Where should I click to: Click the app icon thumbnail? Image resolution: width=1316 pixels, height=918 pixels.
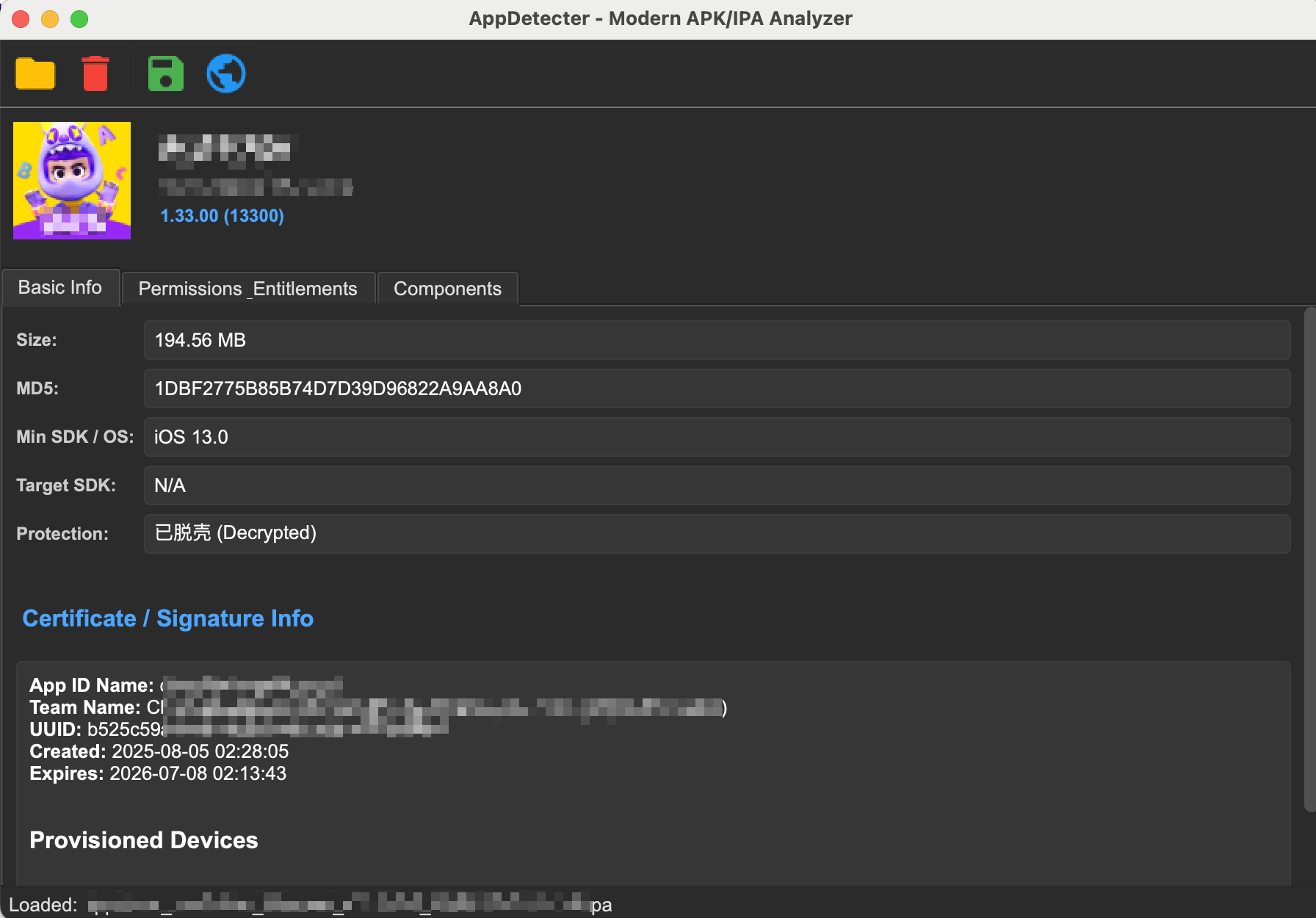click(x=72, y=181)
